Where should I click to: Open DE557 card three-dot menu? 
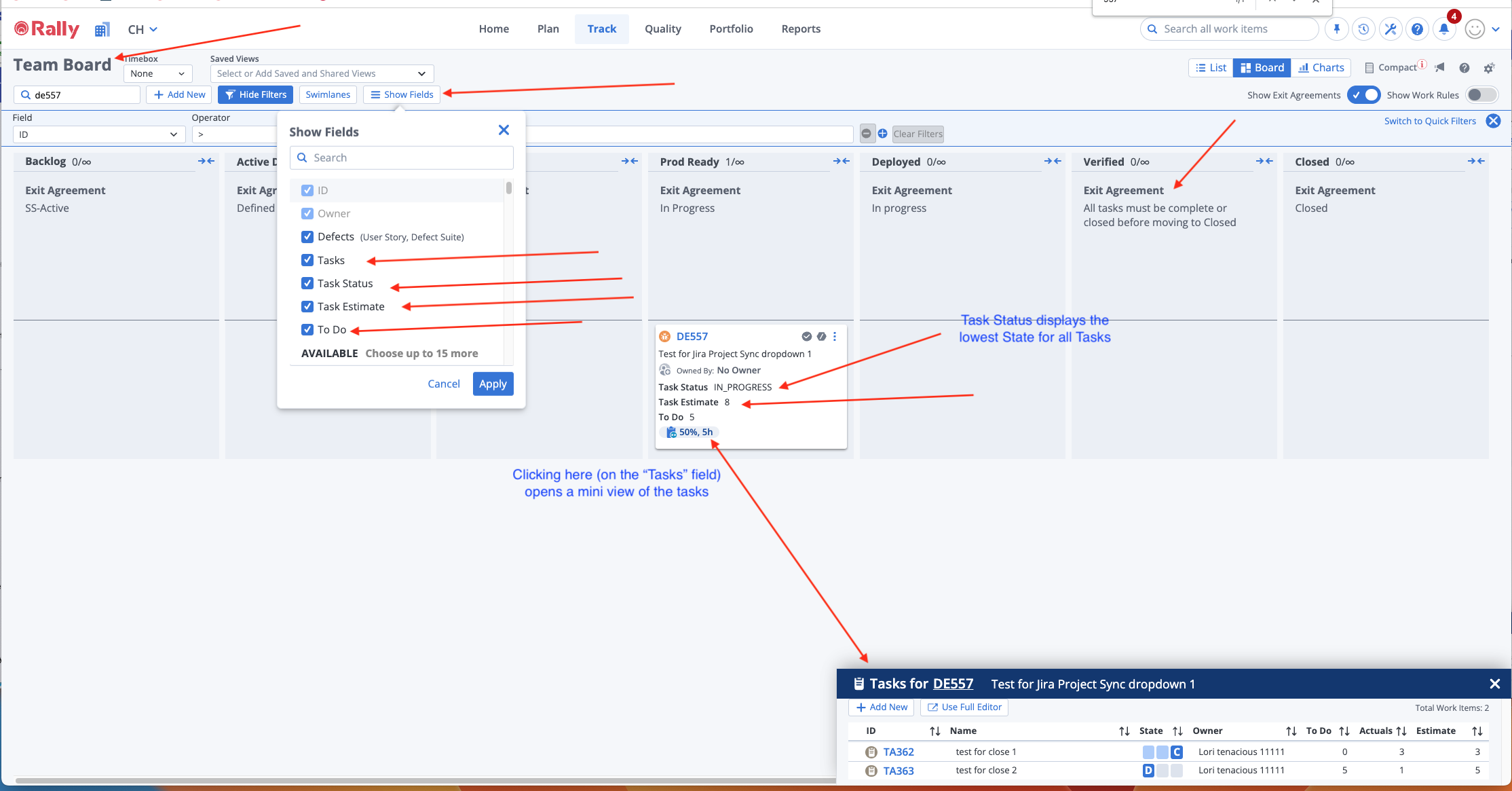click(x=835, y=336)
